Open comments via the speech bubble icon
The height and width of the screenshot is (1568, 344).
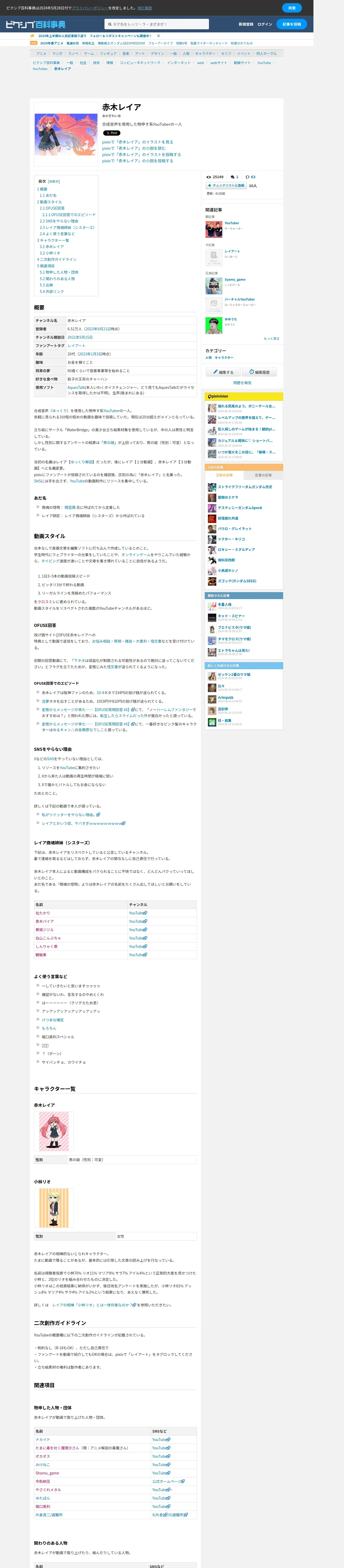pyautogui.click(x=232, y=177)
